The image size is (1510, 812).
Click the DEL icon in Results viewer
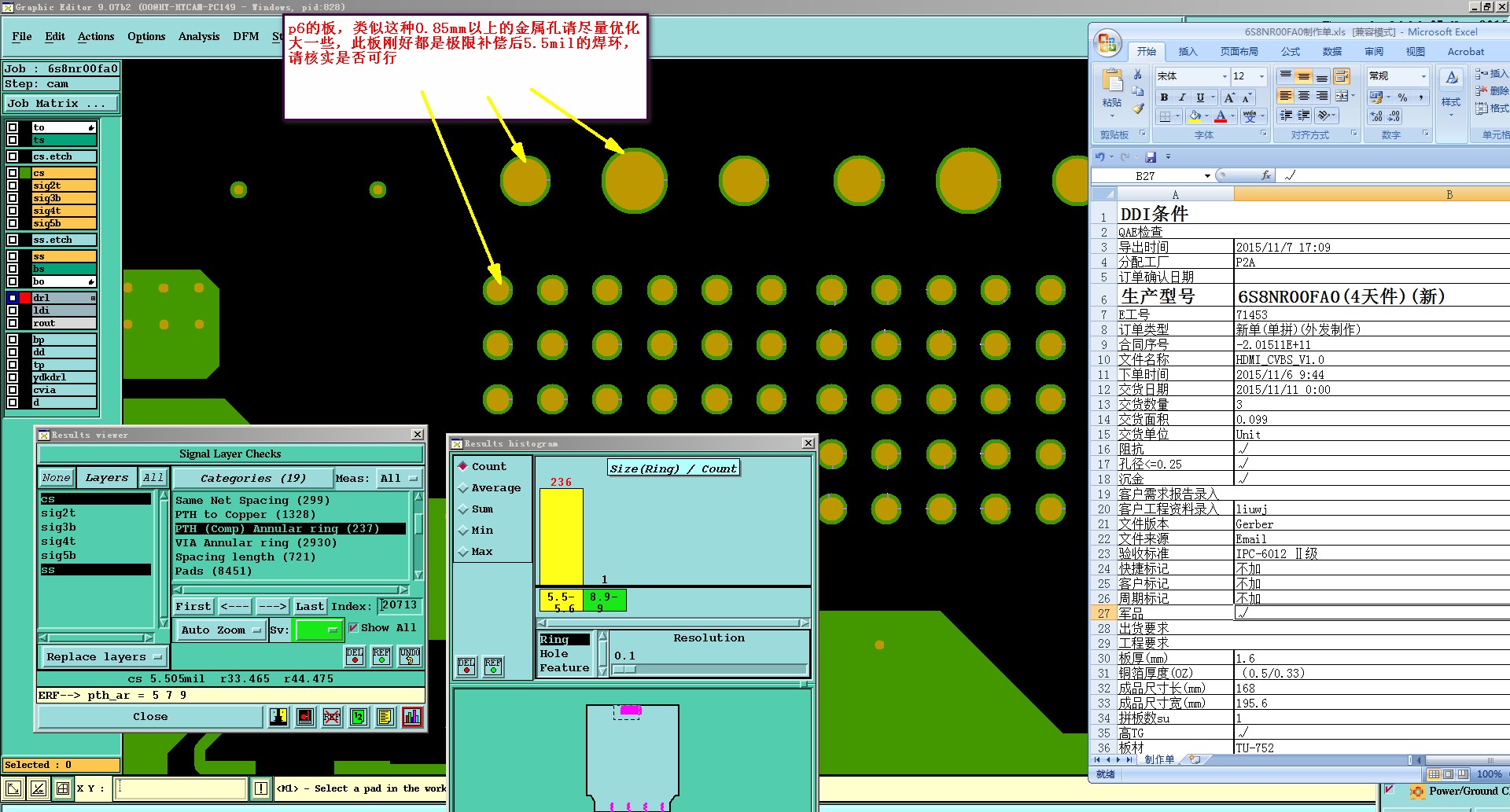pos(355,656)
